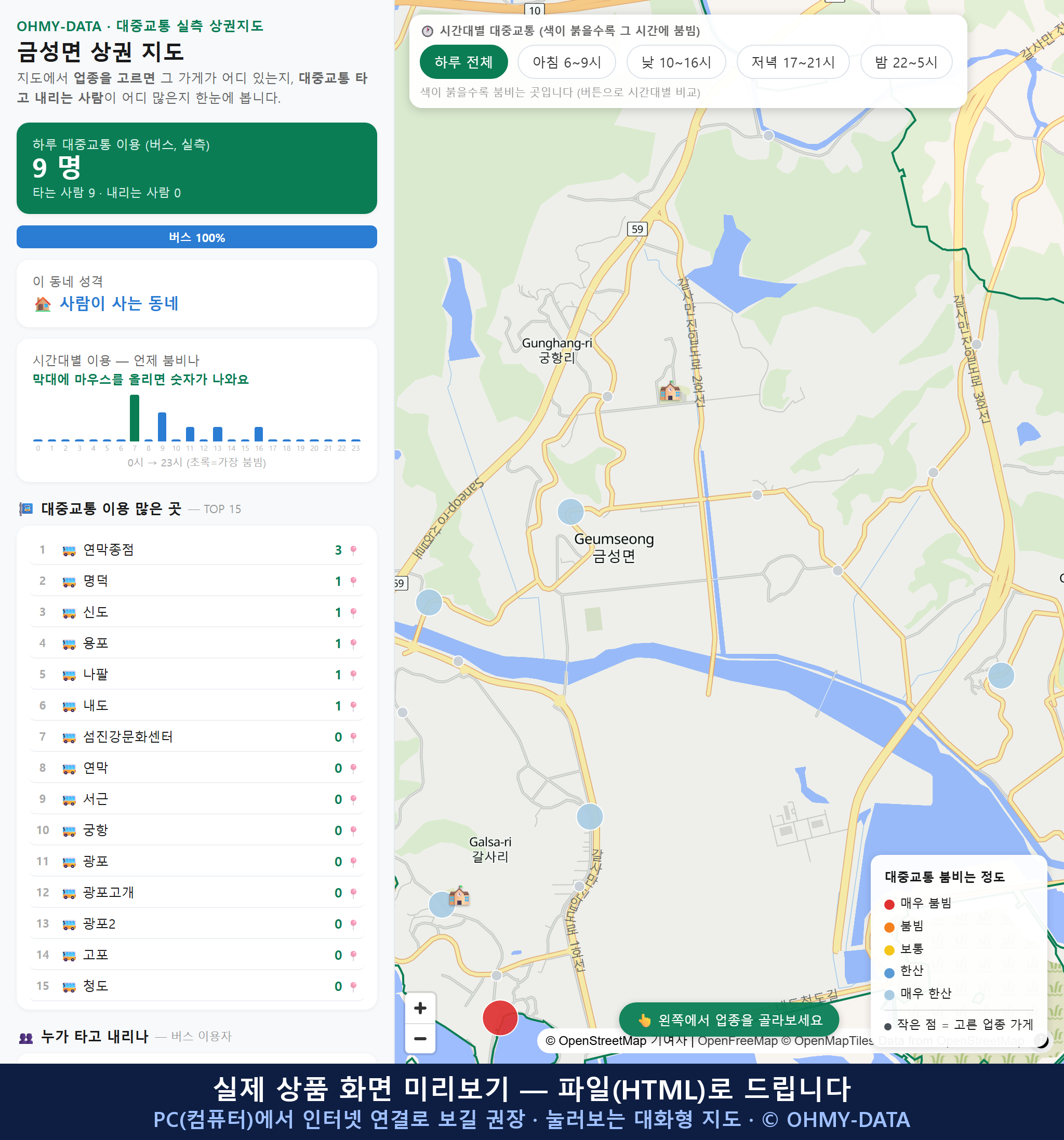
Task: Open the OpenFreeMap attribution link
Action: (x=738, y=1040)
